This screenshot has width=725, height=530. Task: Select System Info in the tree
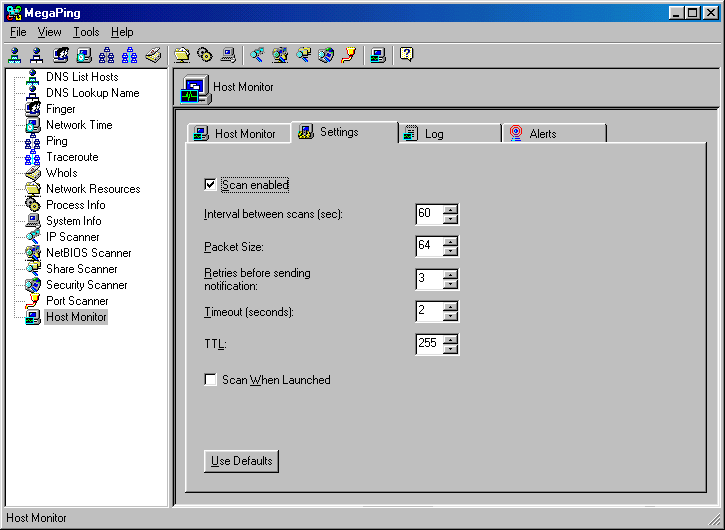tap(74, 221)
